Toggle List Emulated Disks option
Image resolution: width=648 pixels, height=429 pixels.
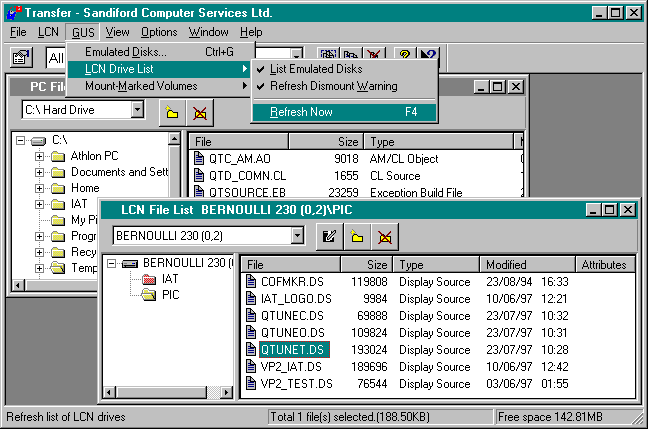pos(345,69)
